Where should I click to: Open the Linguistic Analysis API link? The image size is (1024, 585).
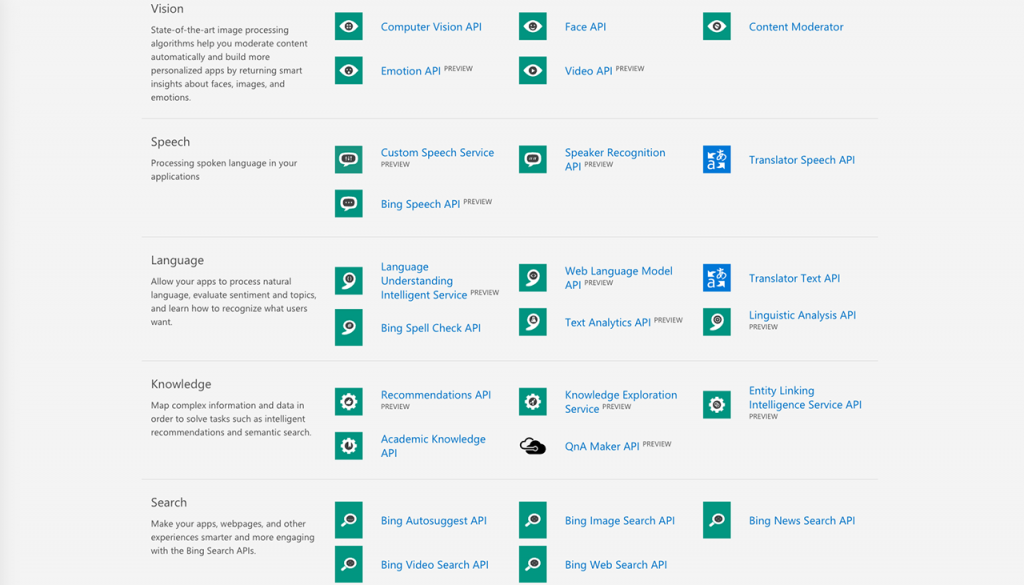[x=802, y=315]
